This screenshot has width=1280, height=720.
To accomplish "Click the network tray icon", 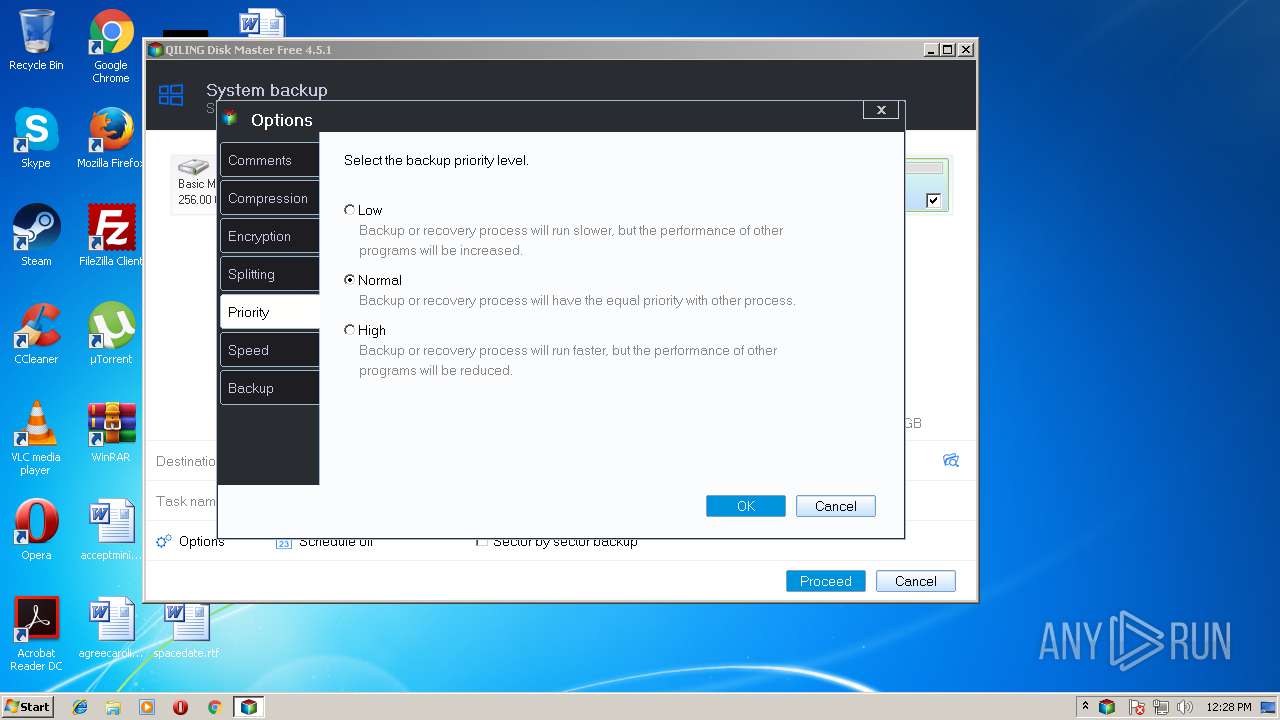I will click(1161, 707).
